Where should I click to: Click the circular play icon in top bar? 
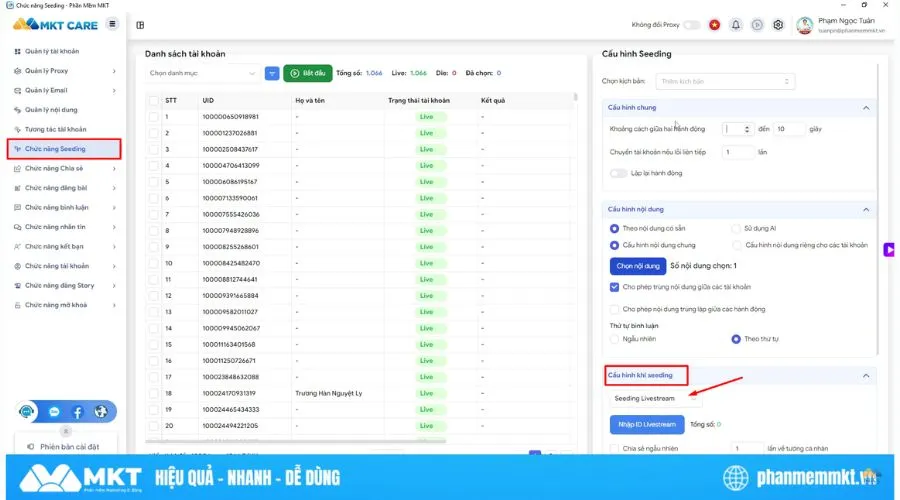[757, 25]
